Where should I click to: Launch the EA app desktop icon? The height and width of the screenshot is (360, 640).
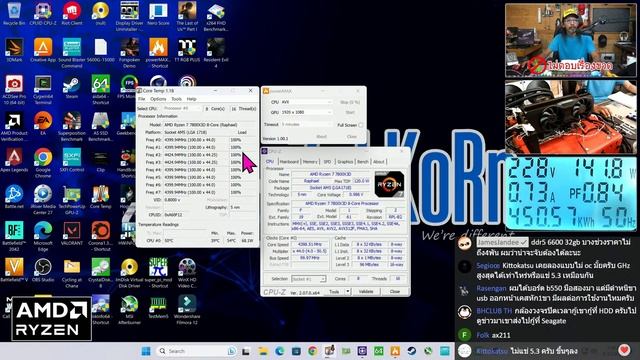pyautogui.click(x=43, y=124)
